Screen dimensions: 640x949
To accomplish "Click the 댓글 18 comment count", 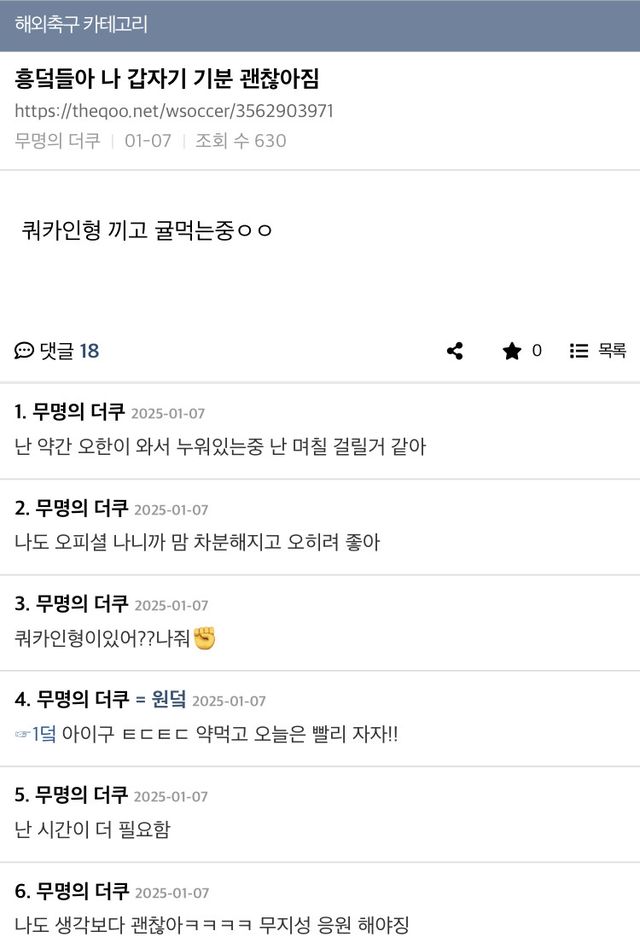I will click(x=69, y=351).
